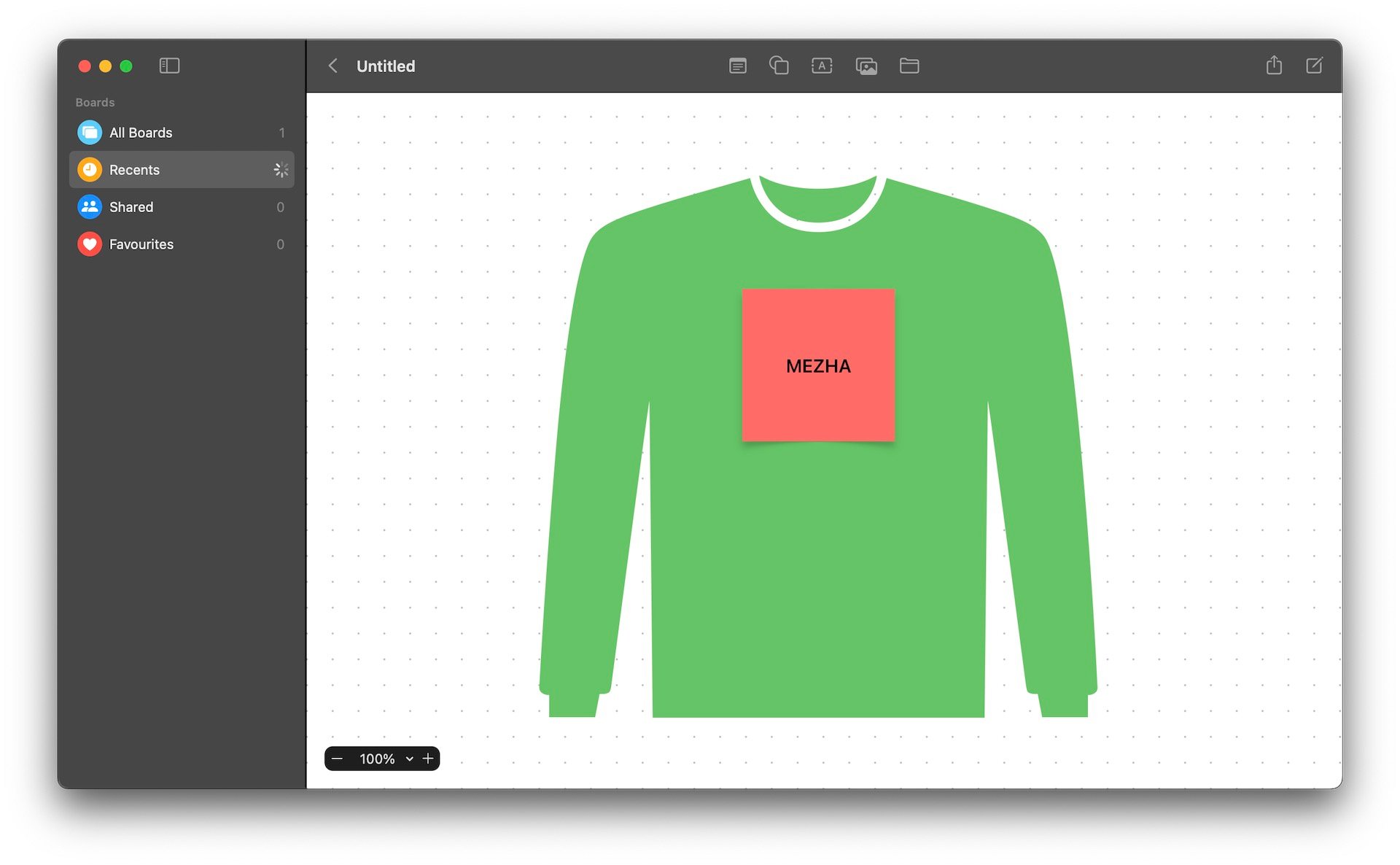Click the orange Recents clock icon
The width and height of the screenshot is (1400, 865).
click(90, 170)
